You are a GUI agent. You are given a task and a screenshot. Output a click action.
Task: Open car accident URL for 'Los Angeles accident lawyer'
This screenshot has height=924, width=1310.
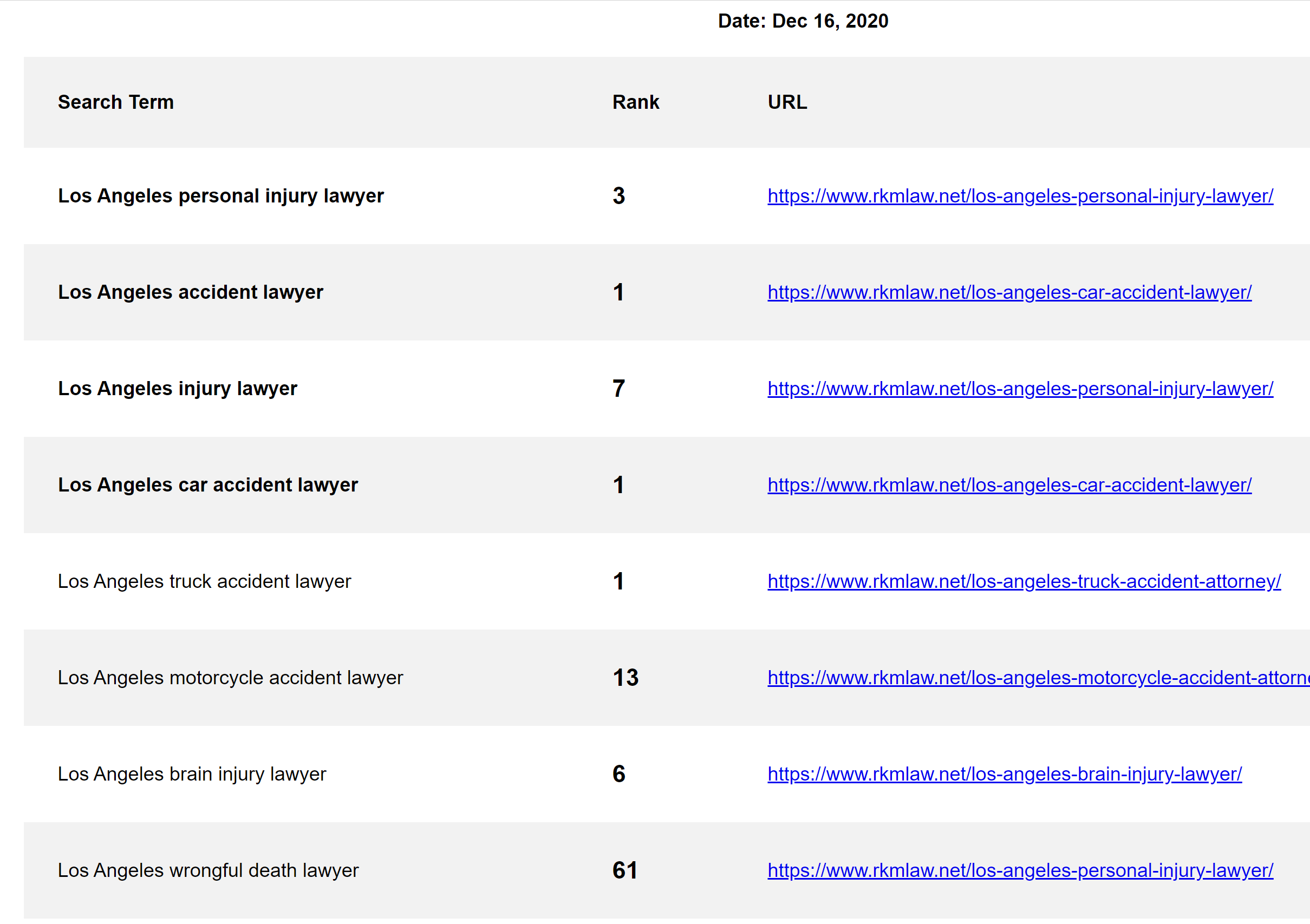[x=1009, y=293]
